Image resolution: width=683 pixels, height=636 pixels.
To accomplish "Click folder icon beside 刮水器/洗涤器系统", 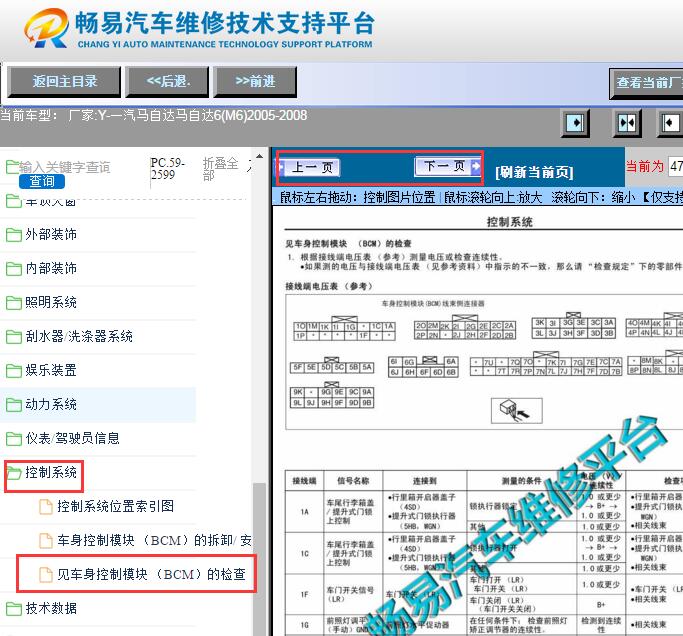I will pyautogui.click(x=14, y=337).
